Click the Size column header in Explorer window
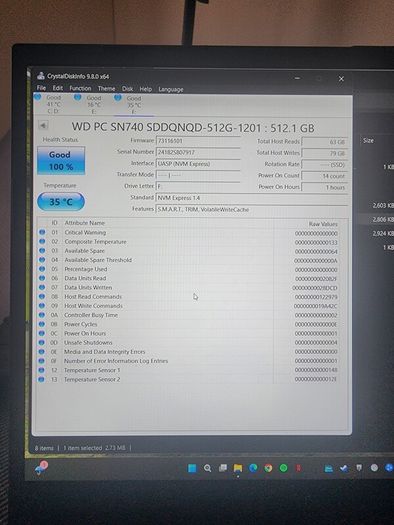Image resolution: width=394 pixels, height=525 pixels. tap(368, 141)
